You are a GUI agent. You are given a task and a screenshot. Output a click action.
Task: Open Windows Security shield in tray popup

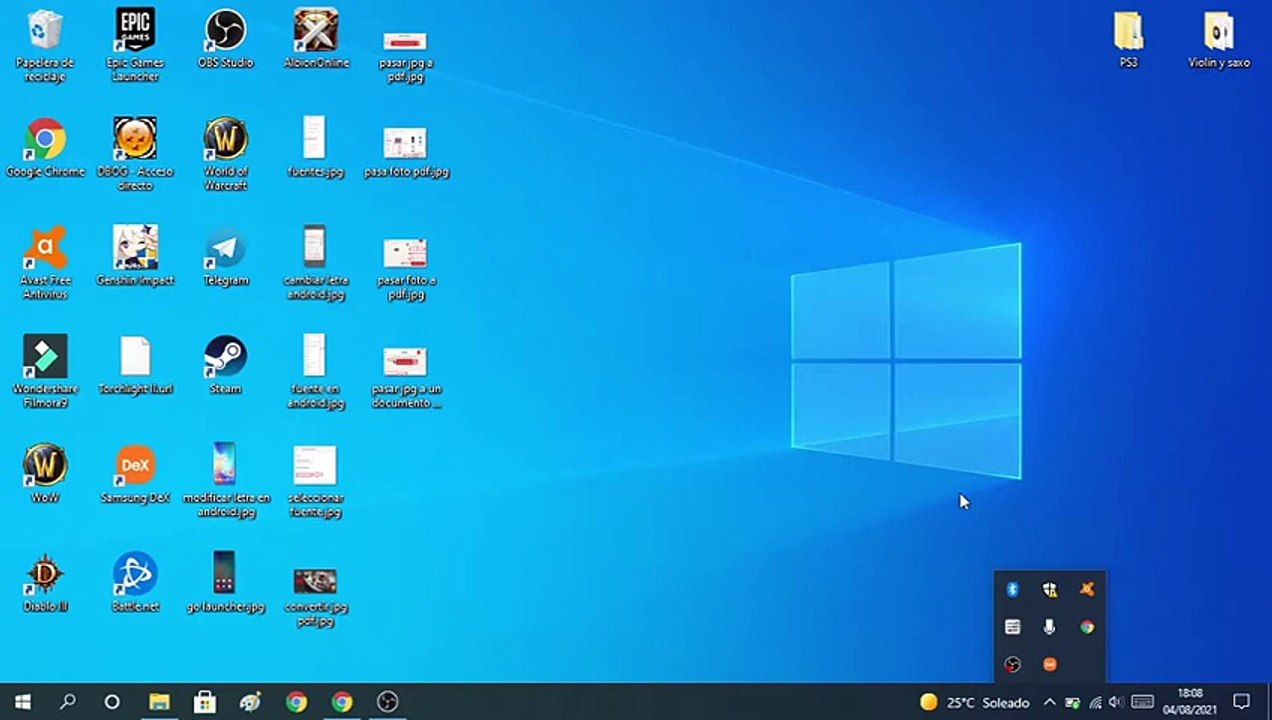(x=1049, y=590)
